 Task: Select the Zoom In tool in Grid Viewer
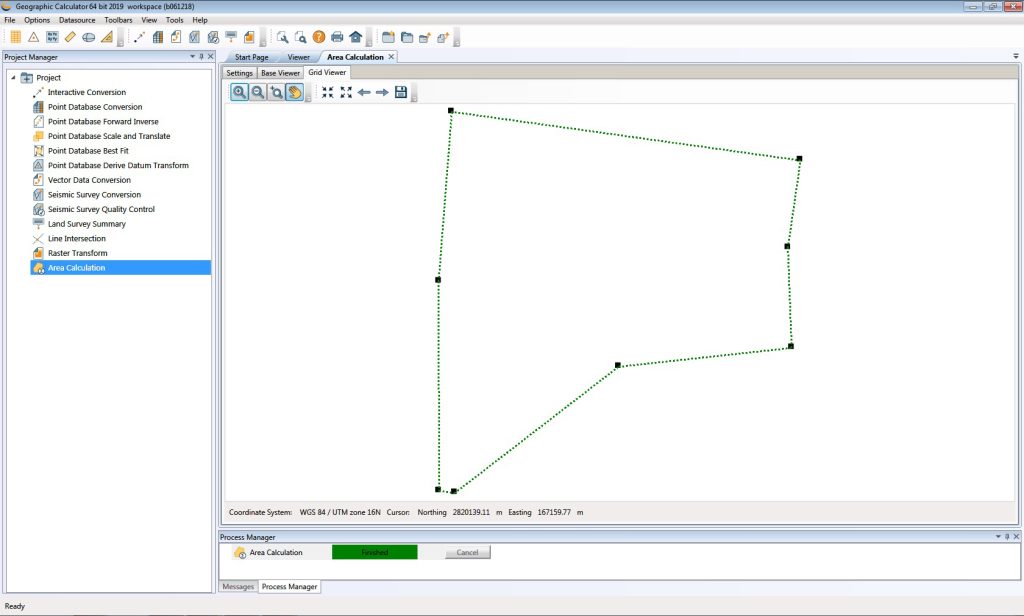coord(240,92)
